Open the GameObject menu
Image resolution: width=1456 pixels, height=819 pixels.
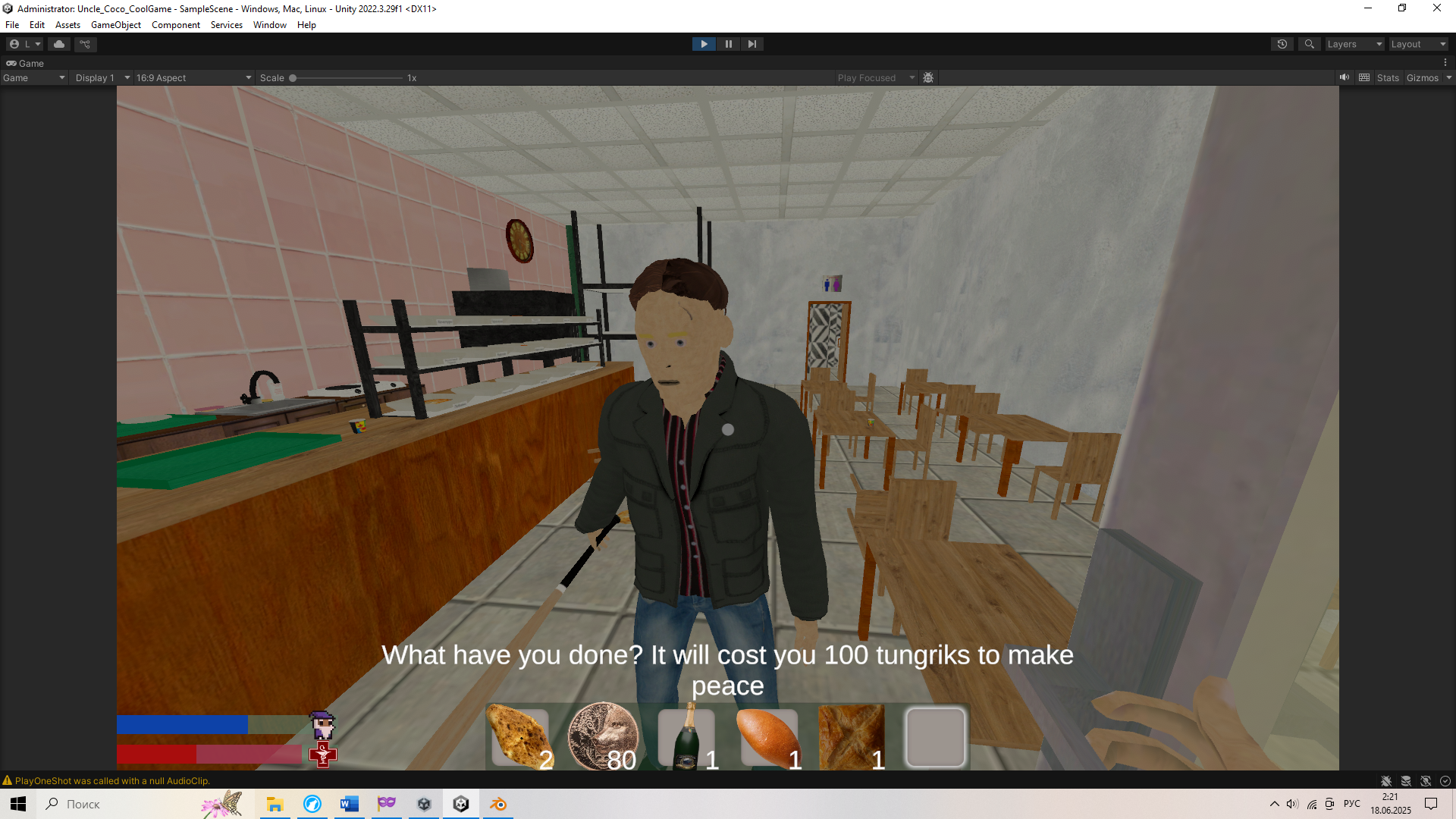tap(115, 25)
